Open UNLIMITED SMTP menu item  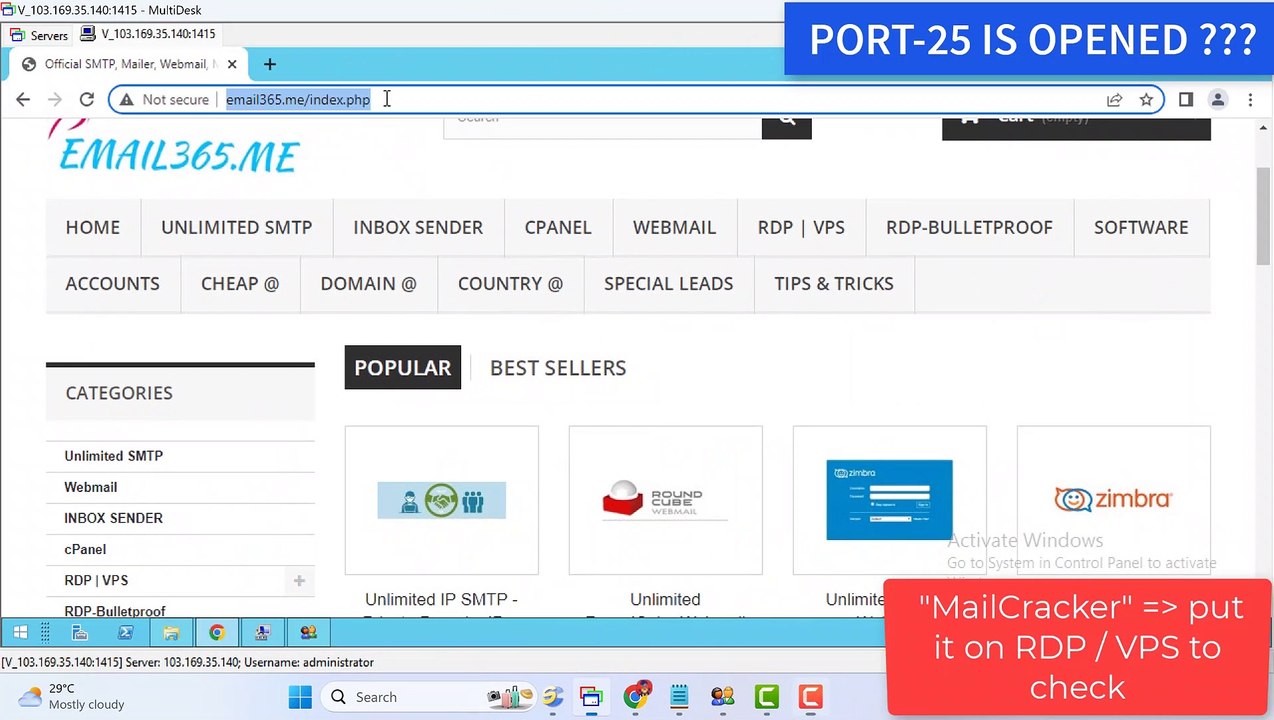237,227
